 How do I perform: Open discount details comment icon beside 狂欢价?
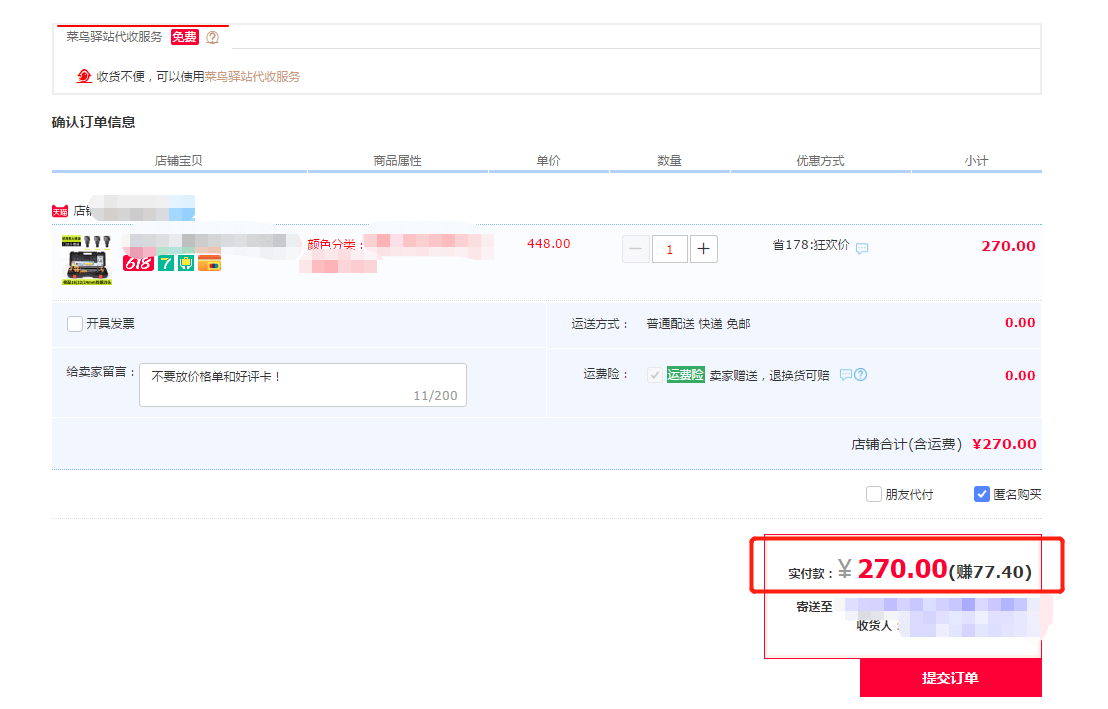[x=862, y=248]
